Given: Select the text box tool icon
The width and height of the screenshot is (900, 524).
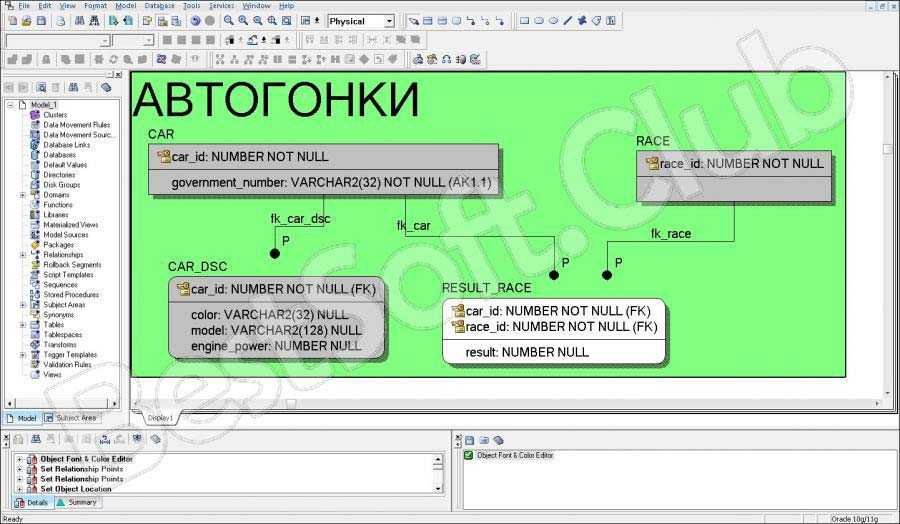Looking at the screenshot, I should pyautogui.click(x=611, y=21).
